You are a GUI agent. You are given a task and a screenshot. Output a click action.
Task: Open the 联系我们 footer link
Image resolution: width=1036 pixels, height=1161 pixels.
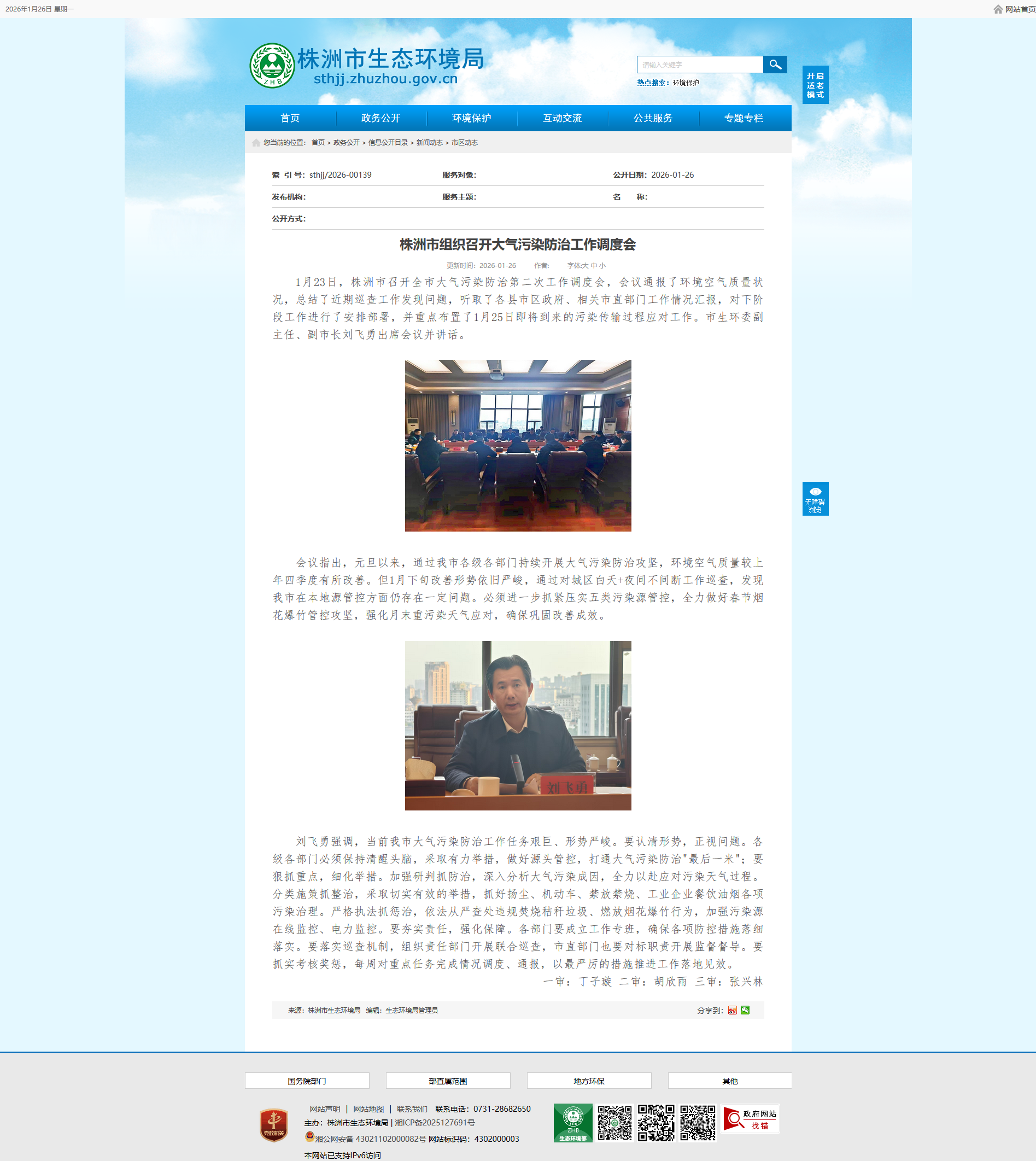pos(412,1109)
